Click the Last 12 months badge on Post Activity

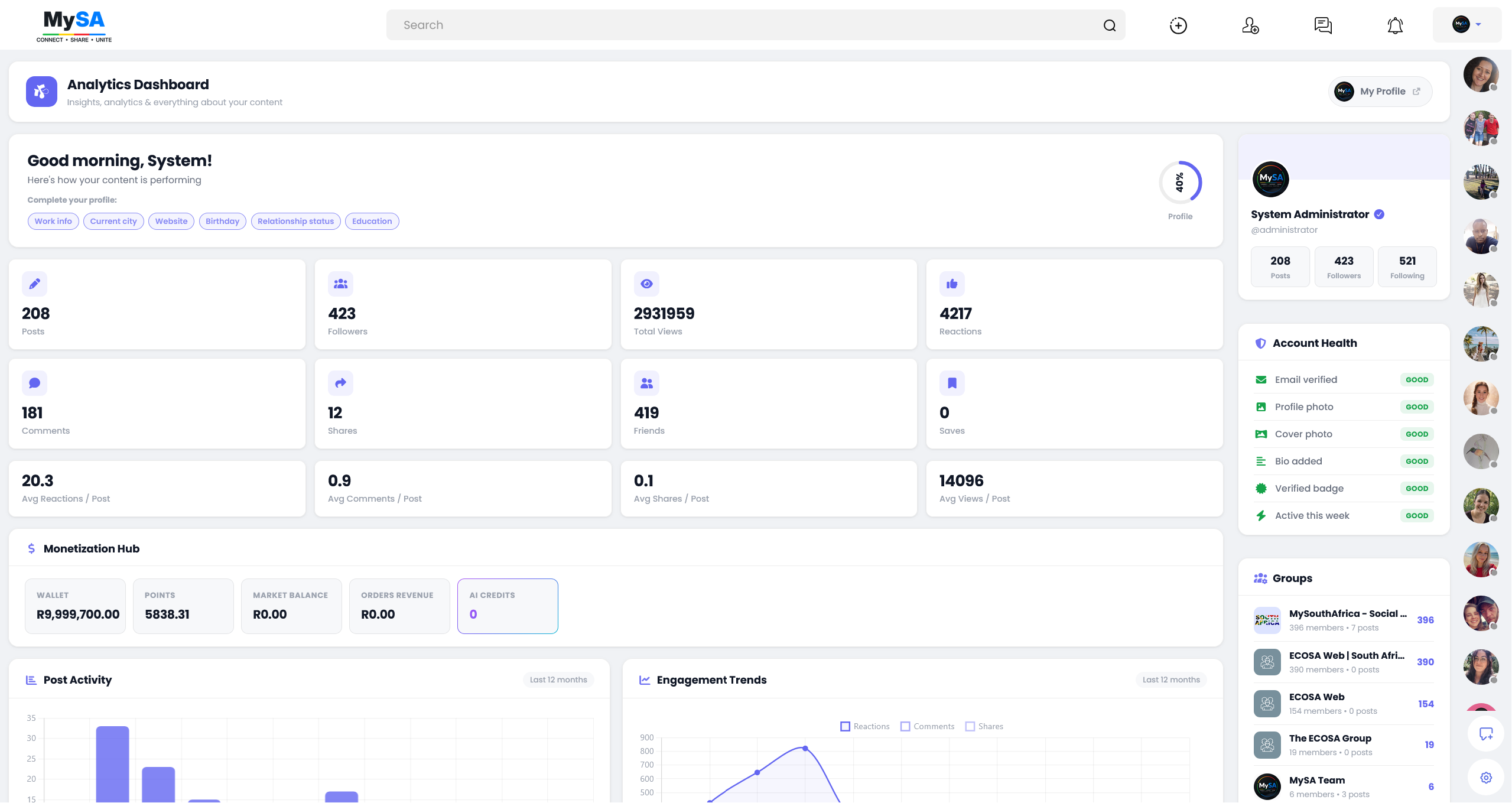[x=558, y=680]
